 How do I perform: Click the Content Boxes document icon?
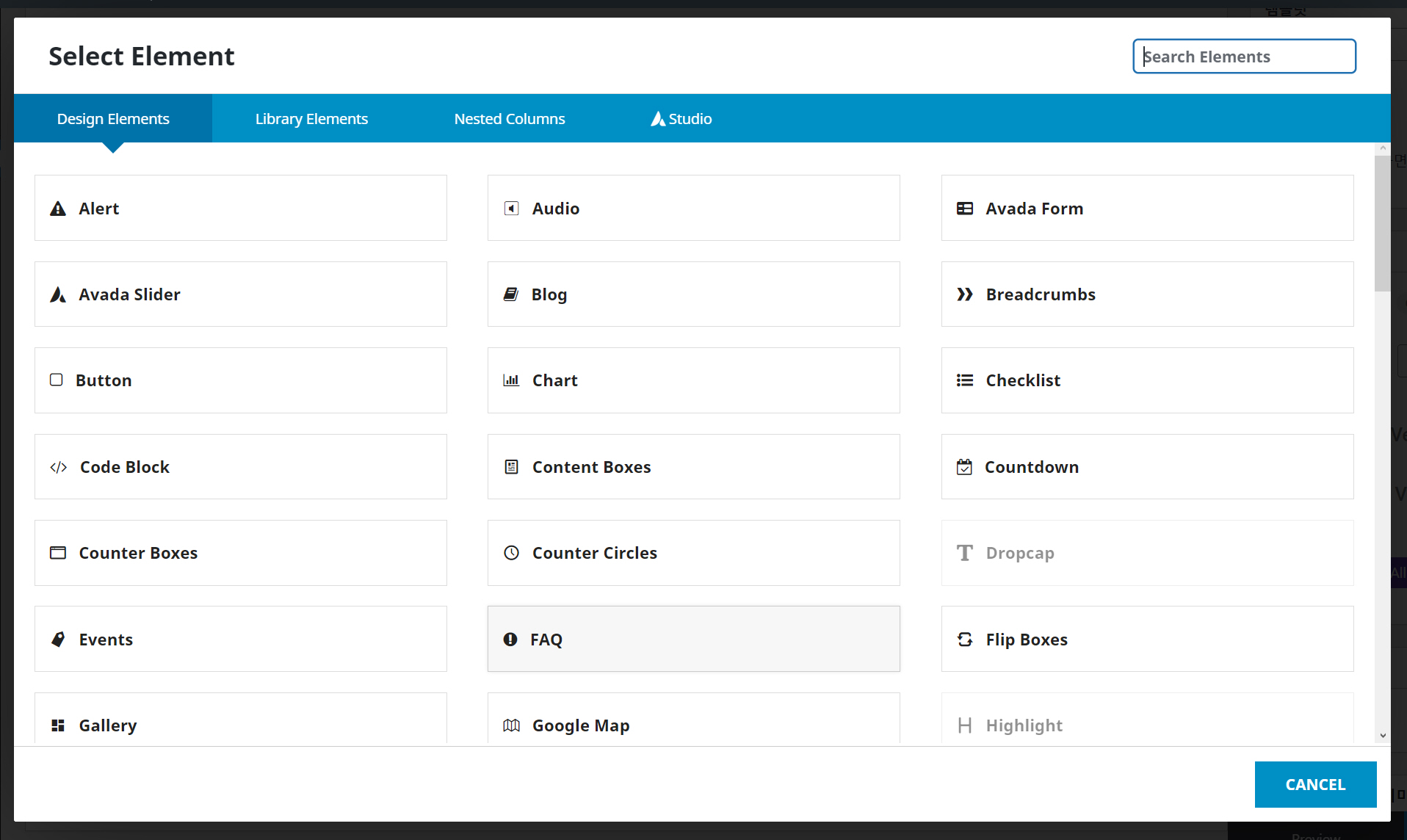[512, 467]
